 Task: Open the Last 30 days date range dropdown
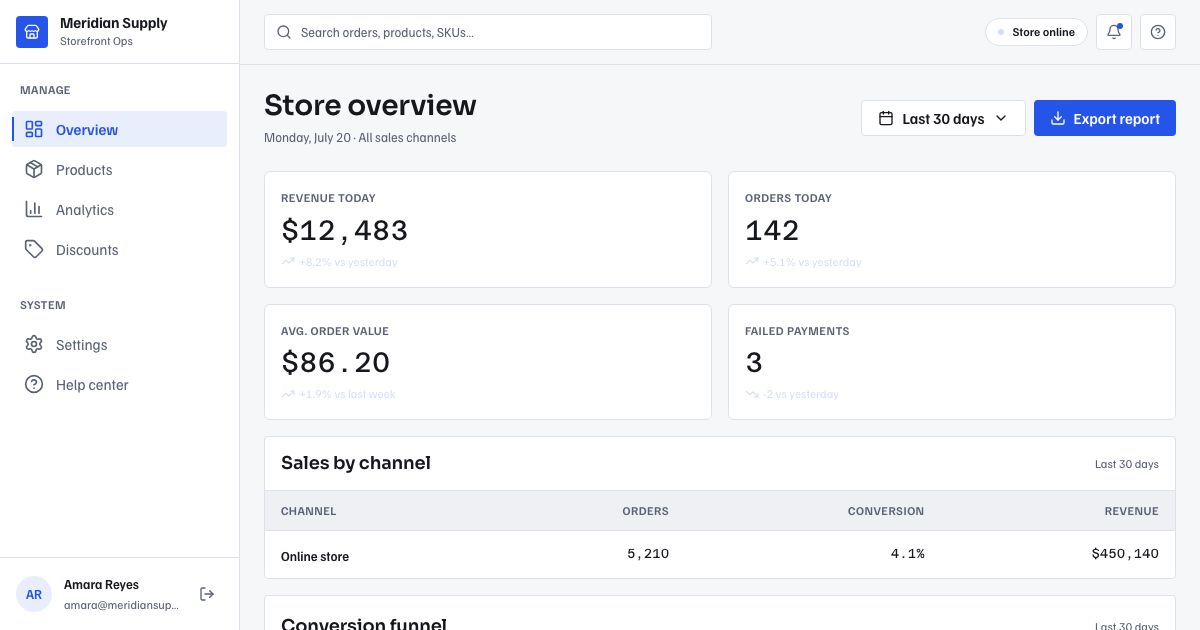click(x=943, y=118)
